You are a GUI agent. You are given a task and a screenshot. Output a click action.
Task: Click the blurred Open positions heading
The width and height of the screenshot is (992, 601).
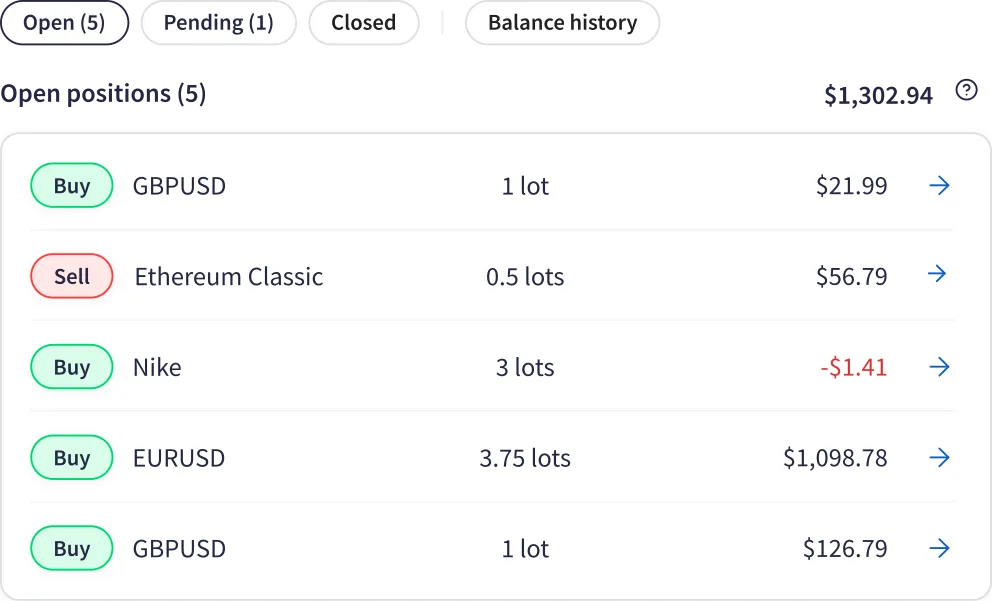coord(103,93)
